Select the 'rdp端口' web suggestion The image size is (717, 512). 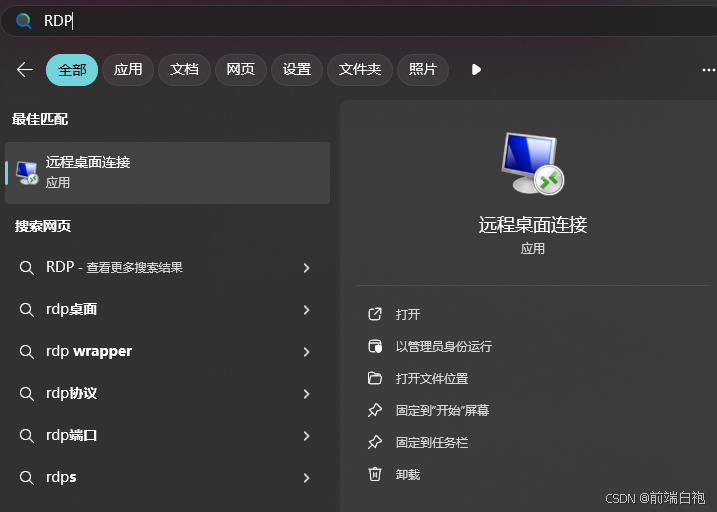point(165,436)
